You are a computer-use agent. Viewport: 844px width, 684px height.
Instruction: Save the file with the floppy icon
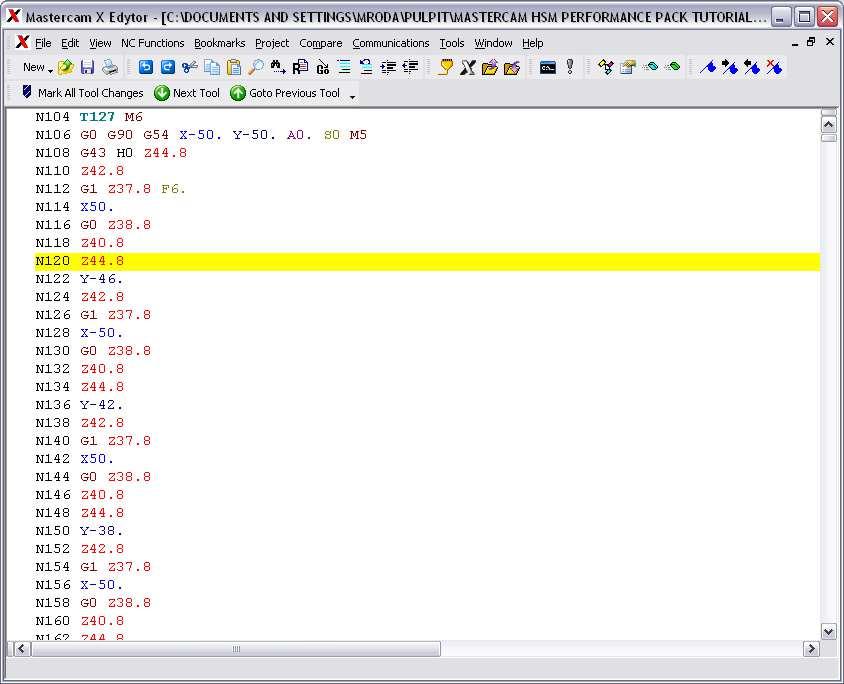click(x=87, y=67)
